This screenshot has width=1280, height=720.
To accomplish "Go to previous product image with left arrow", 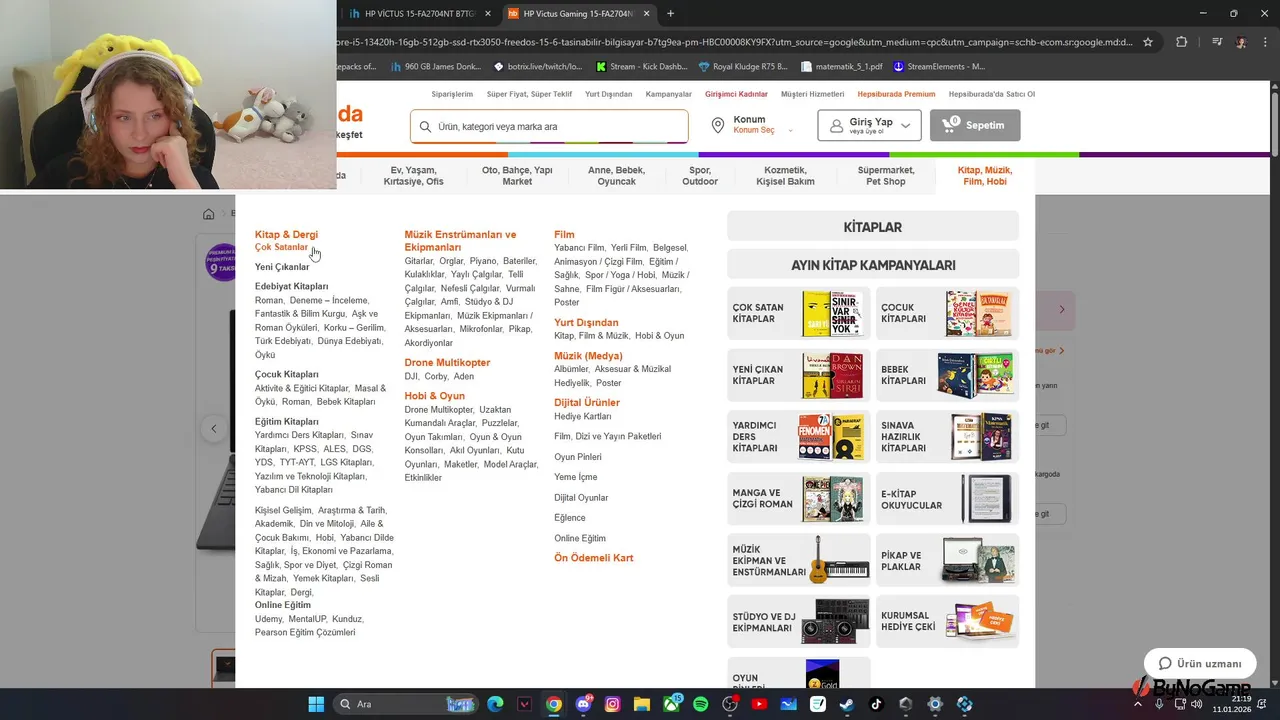I will click(213, 429).
